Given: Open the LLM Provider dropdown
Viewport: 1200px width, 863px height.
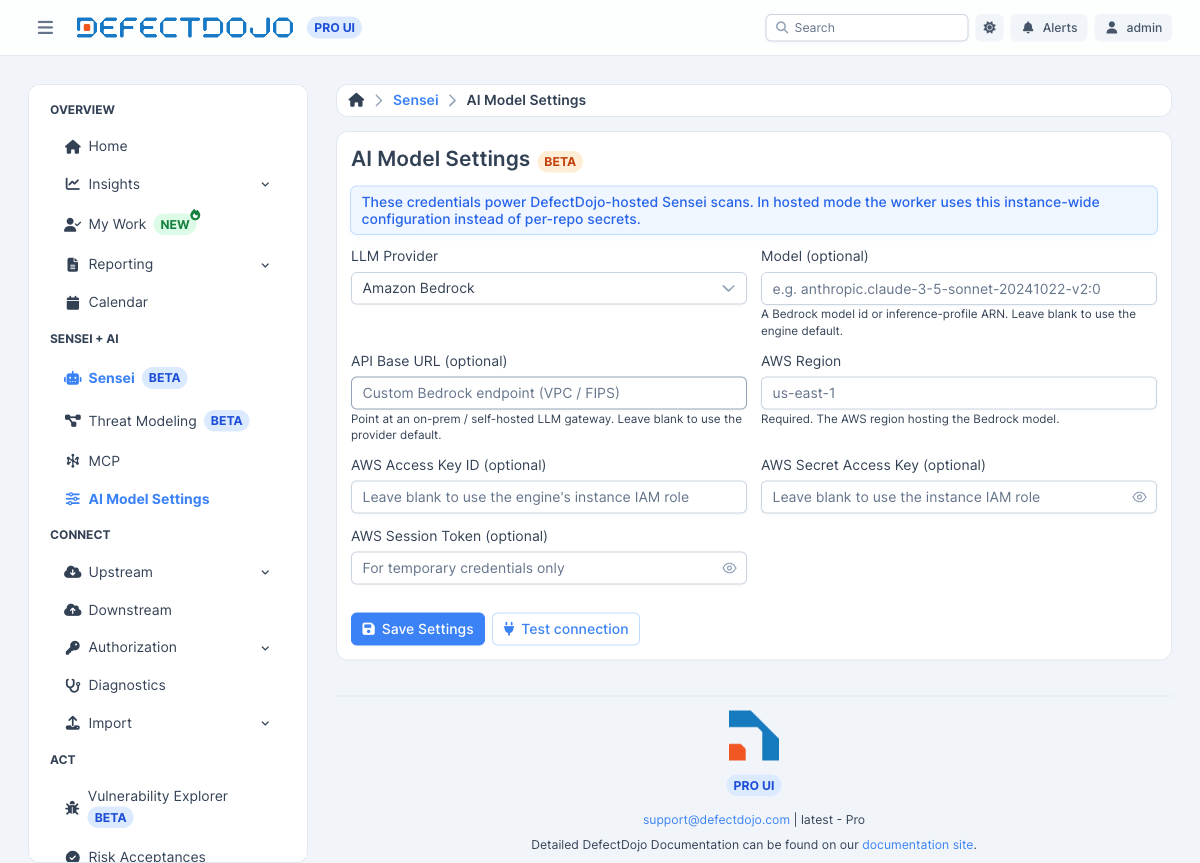Looking at the screenshot, I should [x=549, y=288].
